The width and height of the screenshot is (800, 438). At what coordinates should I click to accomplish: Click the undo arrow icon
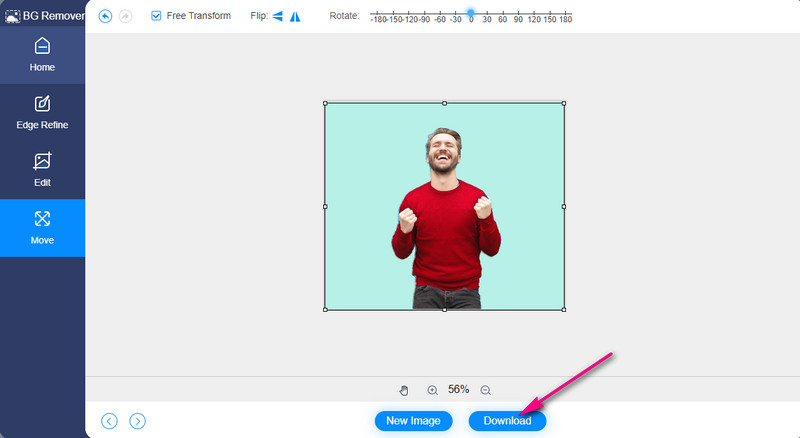pyautogui.click(x=105, y=16)
